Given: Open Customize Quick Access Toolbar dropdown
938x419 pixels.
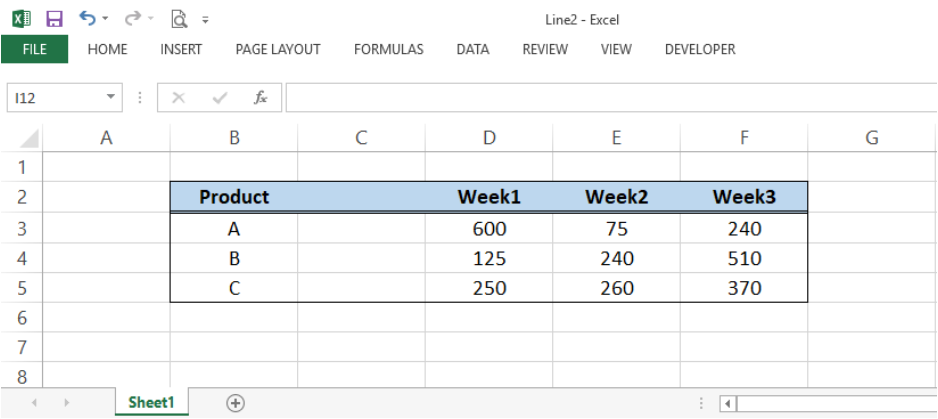Looking at the screenshot, I should 205,20.
